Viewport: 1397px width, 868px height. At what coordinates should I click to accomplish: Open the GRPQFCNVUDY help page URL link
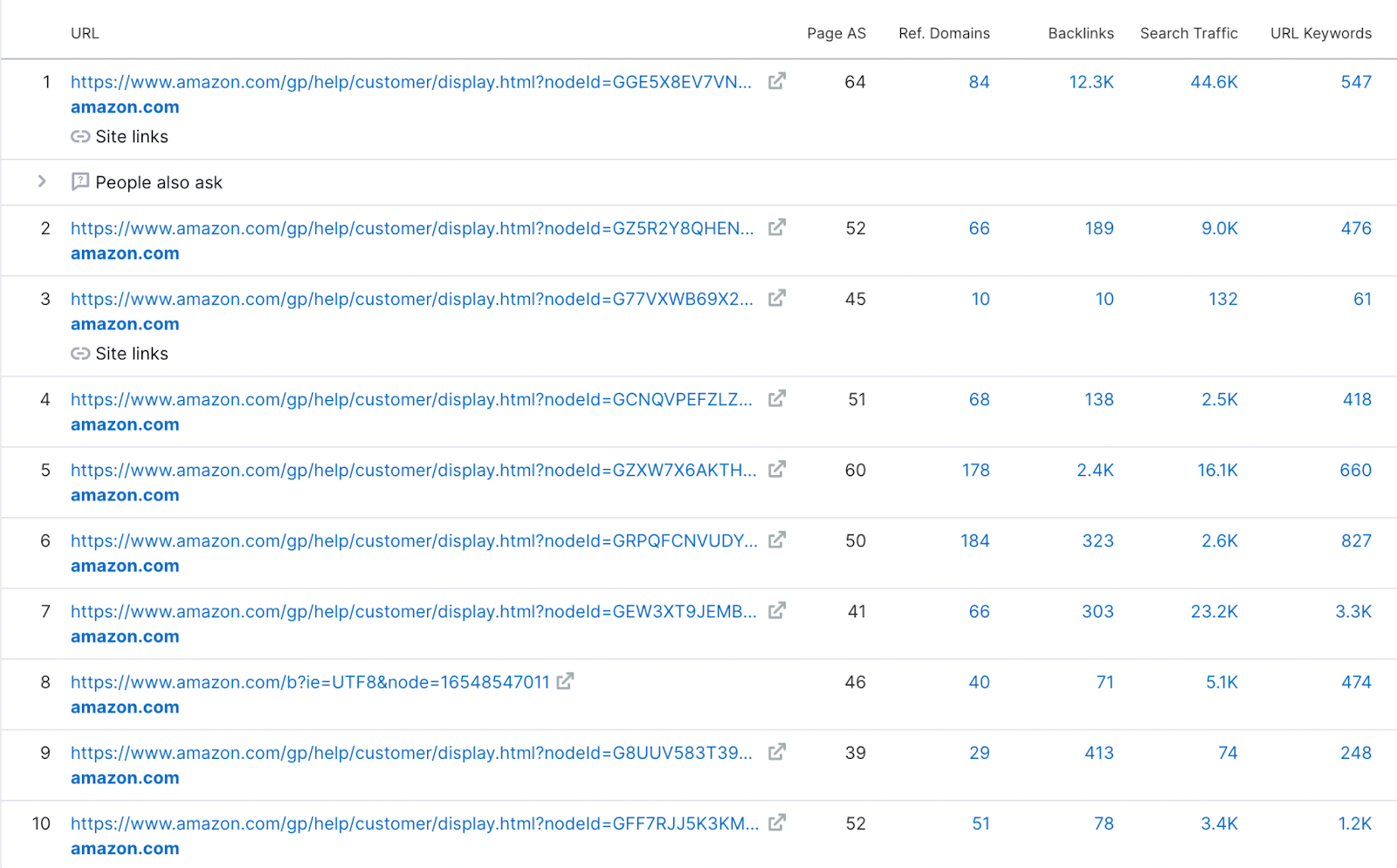coord(413,541)
